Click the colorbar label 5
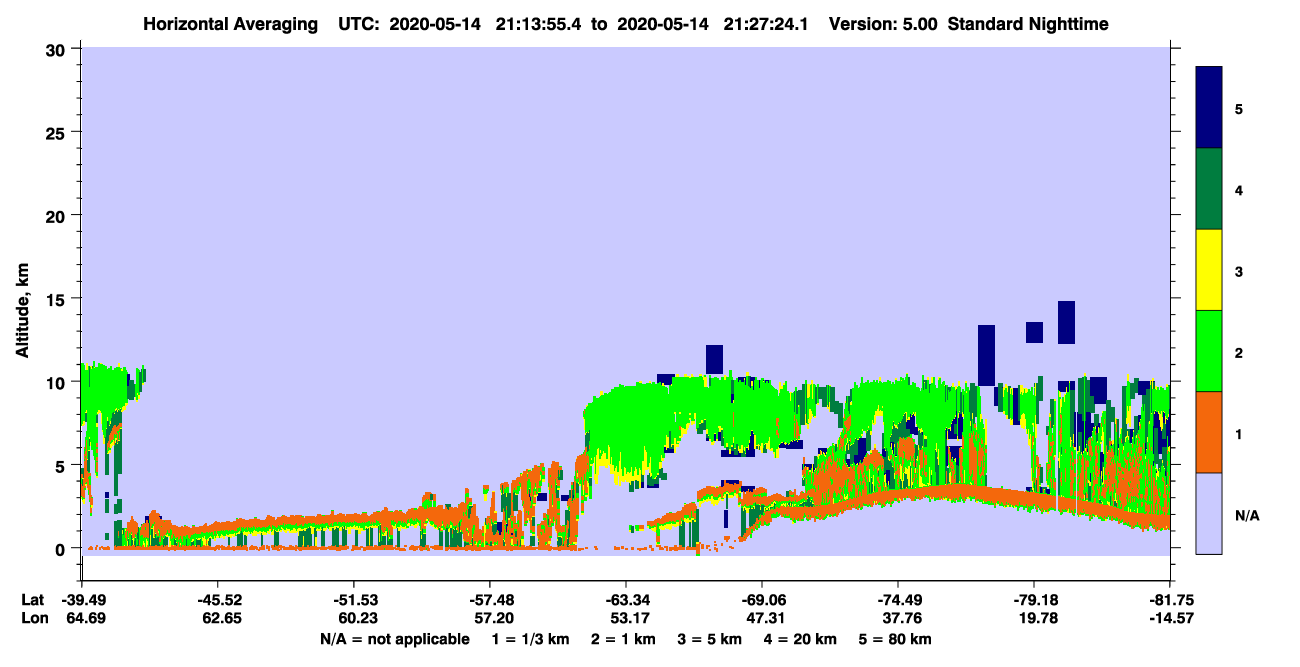Screen dimensions: 1300x667 click(1239, 108)
